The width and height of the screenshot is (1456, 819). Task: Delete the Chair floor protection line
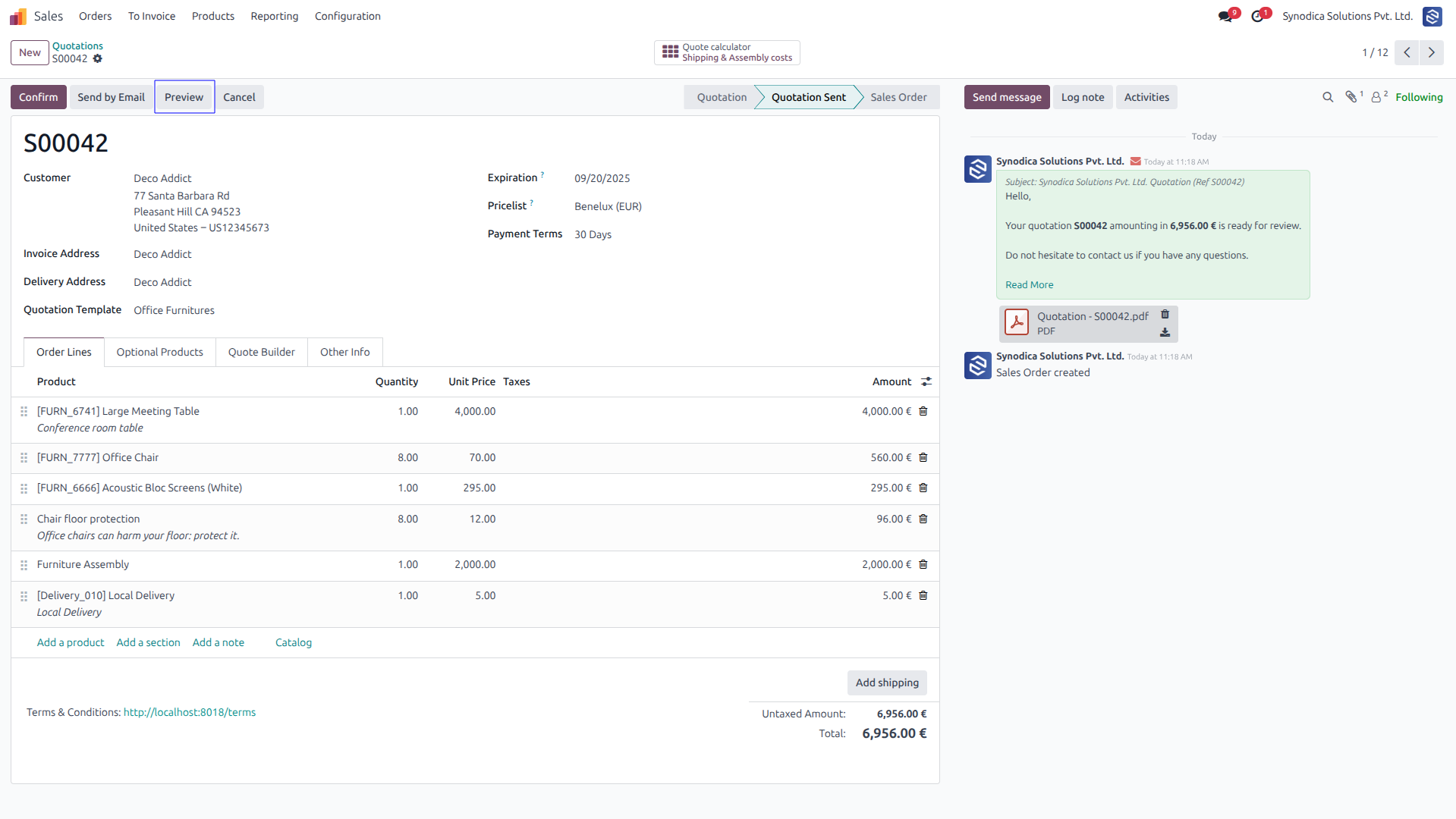coord(923,519)
